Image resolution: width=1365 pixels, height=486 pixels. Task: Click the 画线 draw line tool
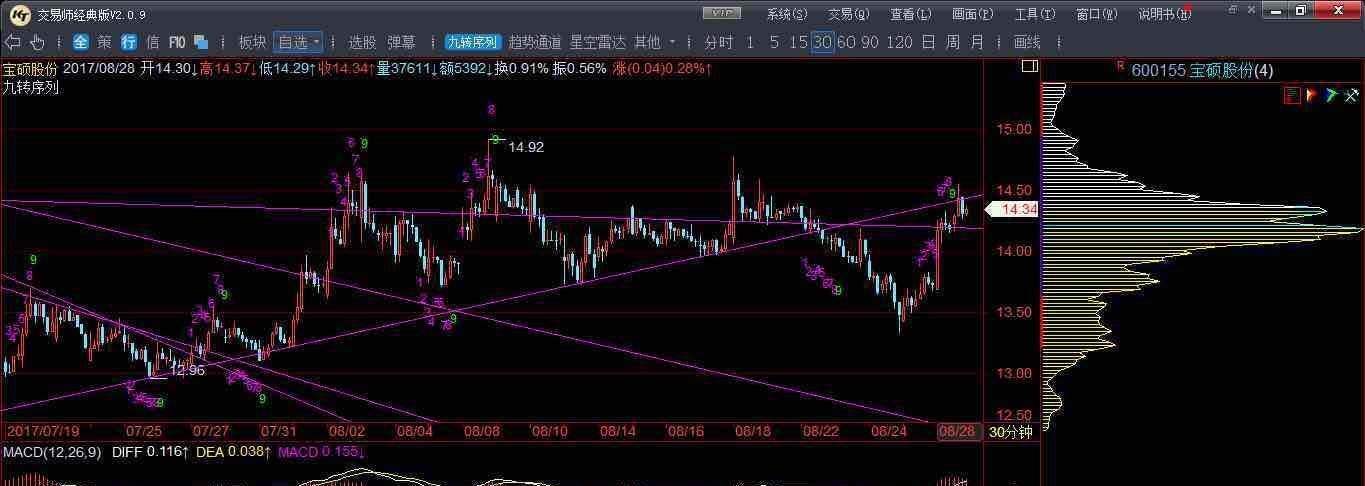[1027, 42]
